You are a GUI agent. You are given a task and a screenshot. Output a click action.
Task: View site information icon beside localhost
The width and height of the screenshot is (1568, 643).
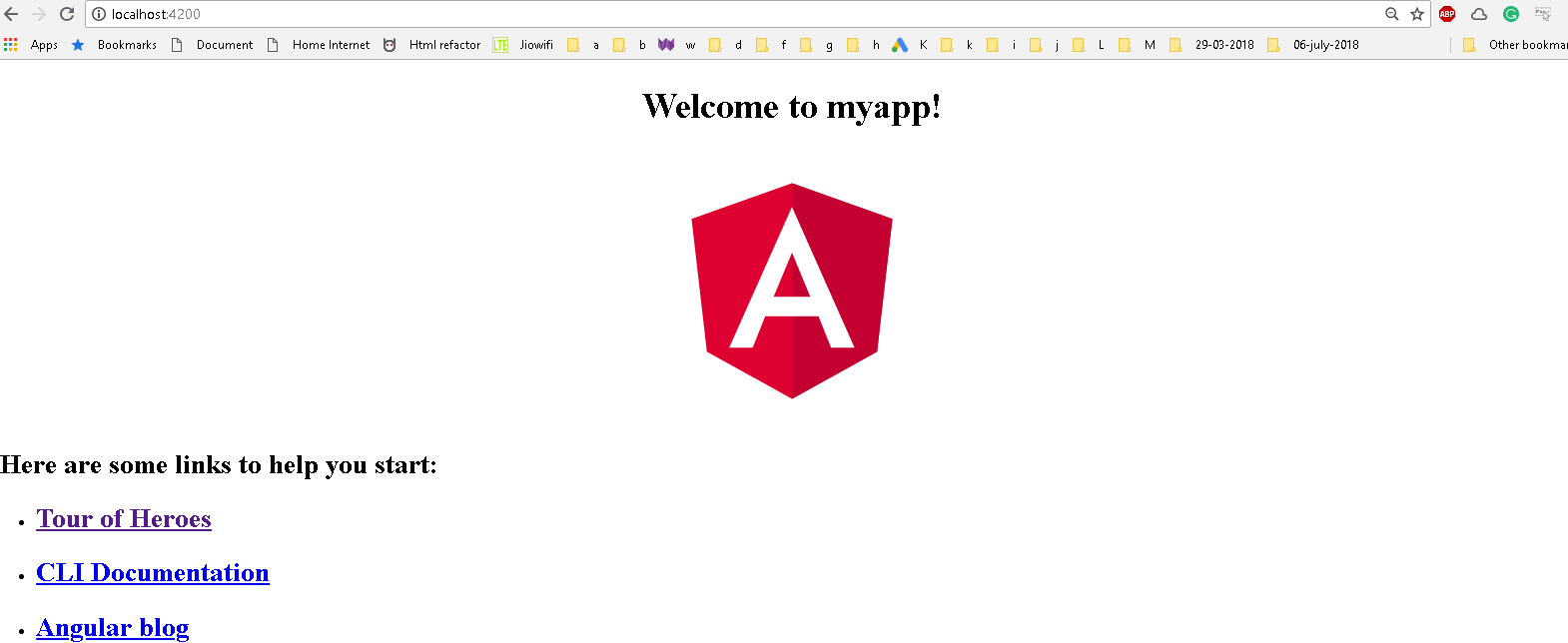(99, 14)
